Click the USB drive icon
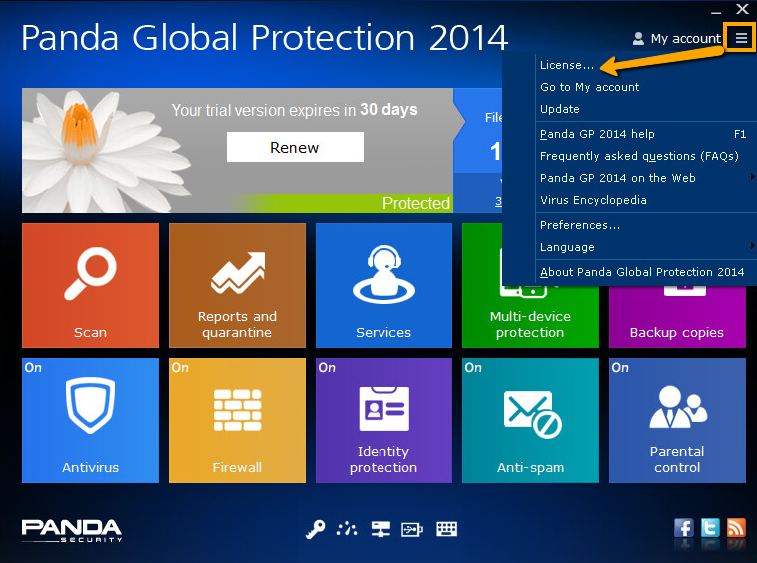Image resolution: width=757 pixels, height=563 pixels. 412,530
